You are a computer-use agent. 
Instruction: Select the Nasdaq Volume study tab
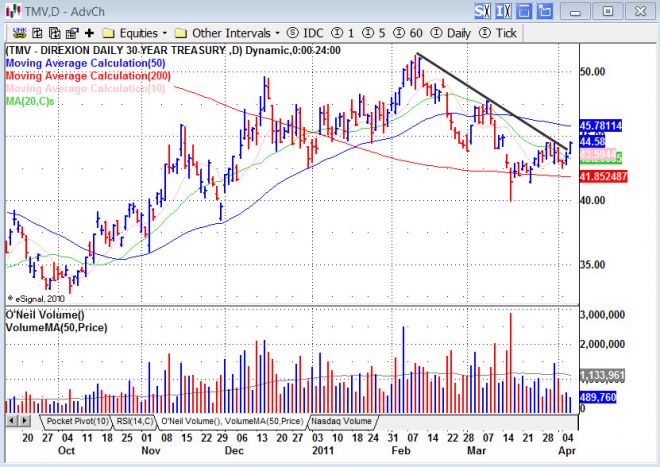pyautogui.click(x=341, y=421)
